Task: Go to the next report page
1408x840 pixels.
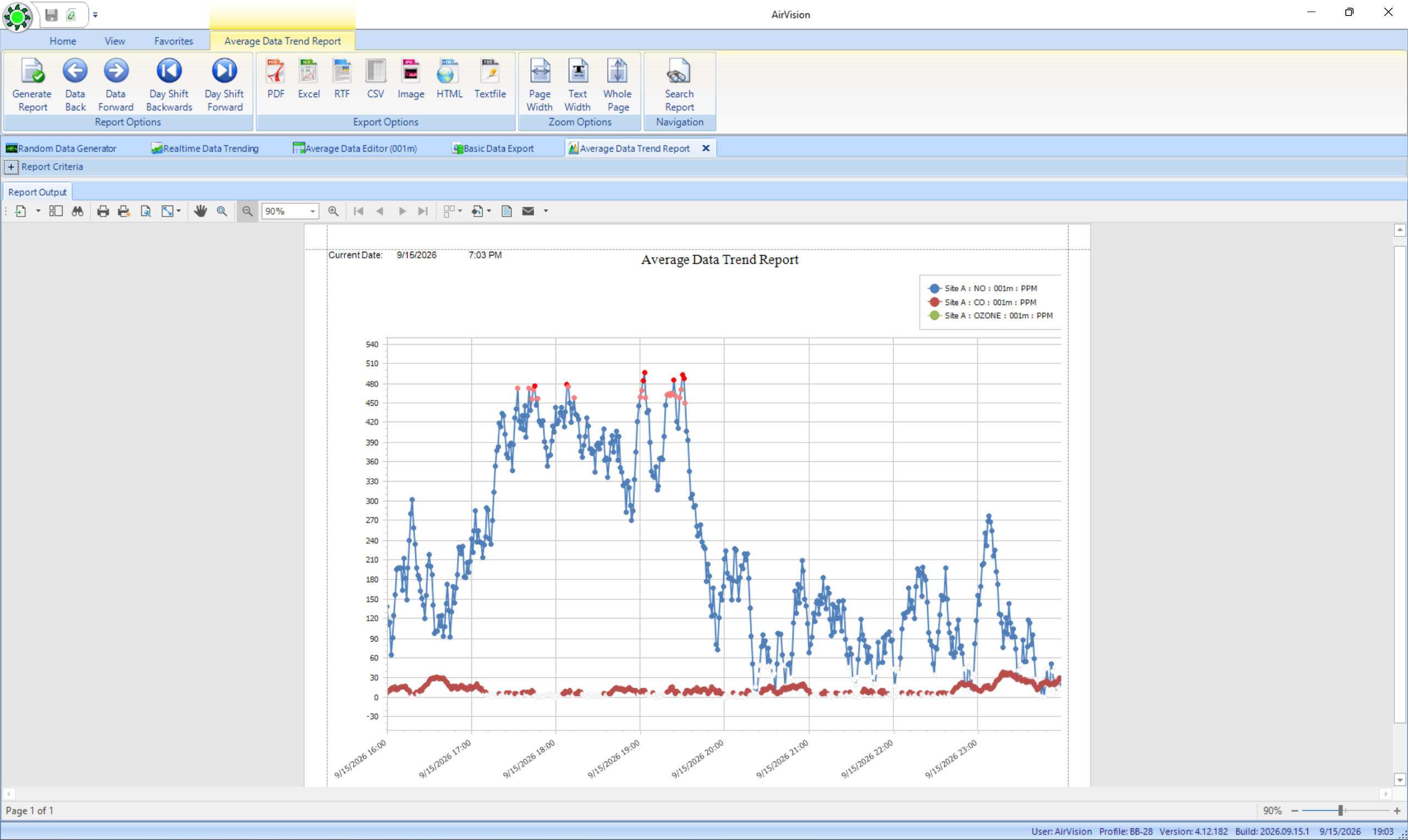Action: click(x=402, y=211)
